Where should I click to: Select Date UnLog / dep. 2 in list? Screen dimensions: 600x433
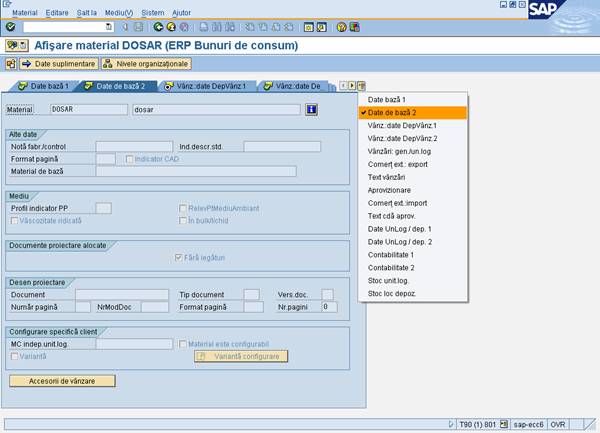pos(412,242)
